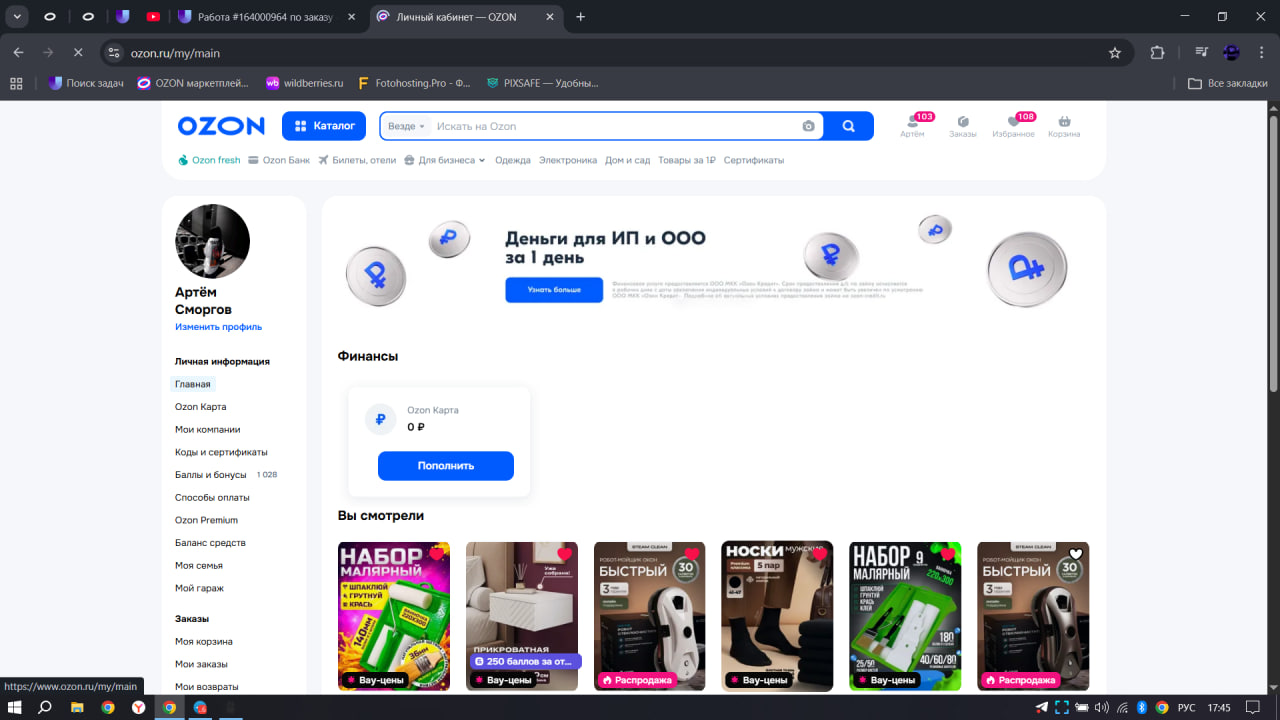Open Товары за 1₽ category
Image resolution: width=1280 pixels, height=720 pixels.
(687, 160)
